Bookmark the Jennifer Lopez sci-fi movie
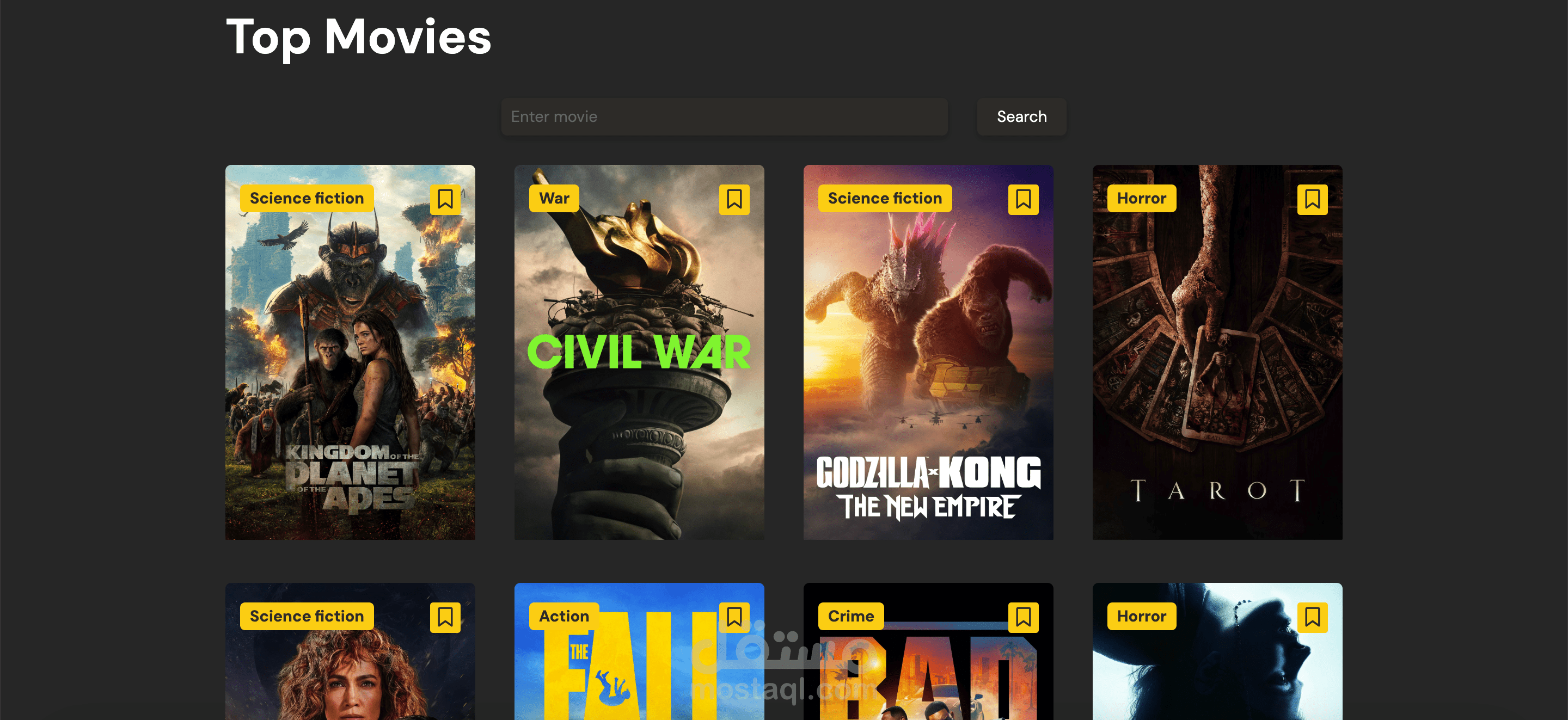 click(x=445, y=617)
